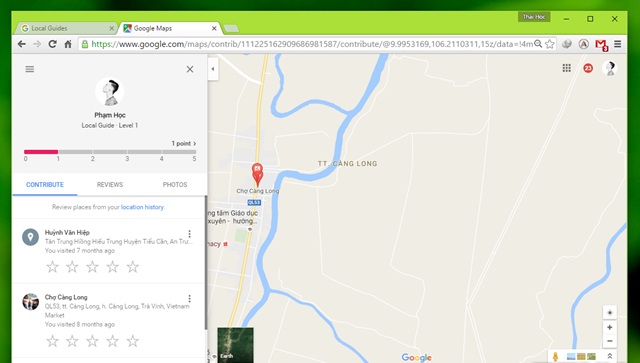Open the 1 point details
Screen dimensions: 640x363
tap(184, 143)
